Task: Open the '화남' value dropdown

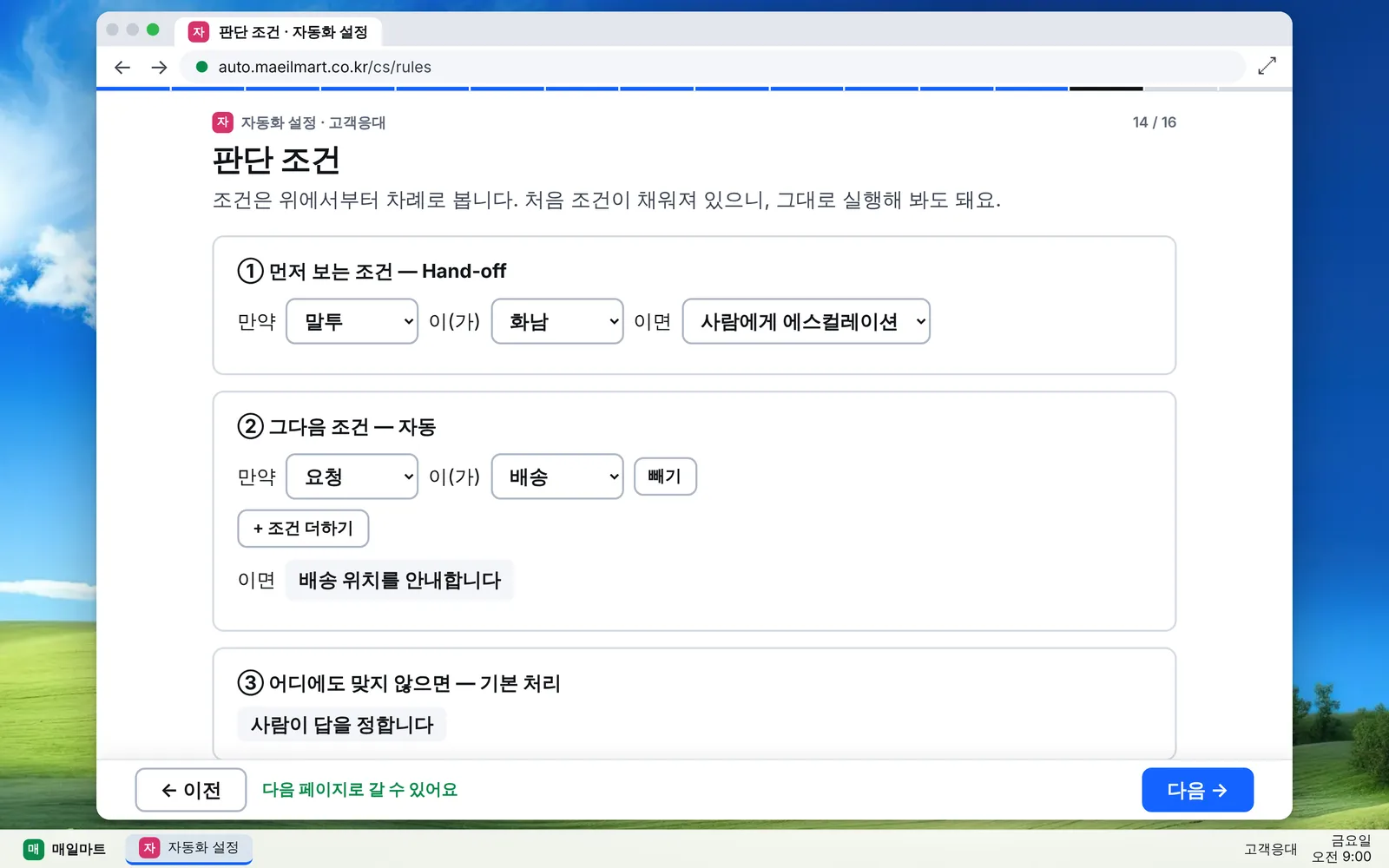Action: click(x=557, y=321)
